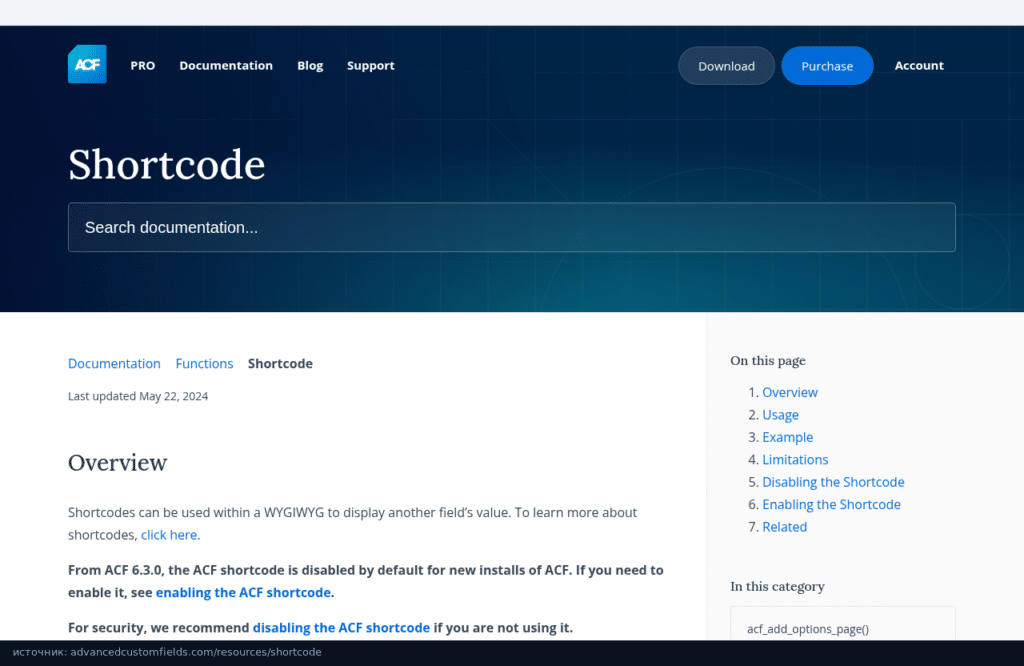The width and height of the screenshot is (1024, 666).
Task: Jump to the Limitations section
Action: pyautogui.click(x=795, y=460)
